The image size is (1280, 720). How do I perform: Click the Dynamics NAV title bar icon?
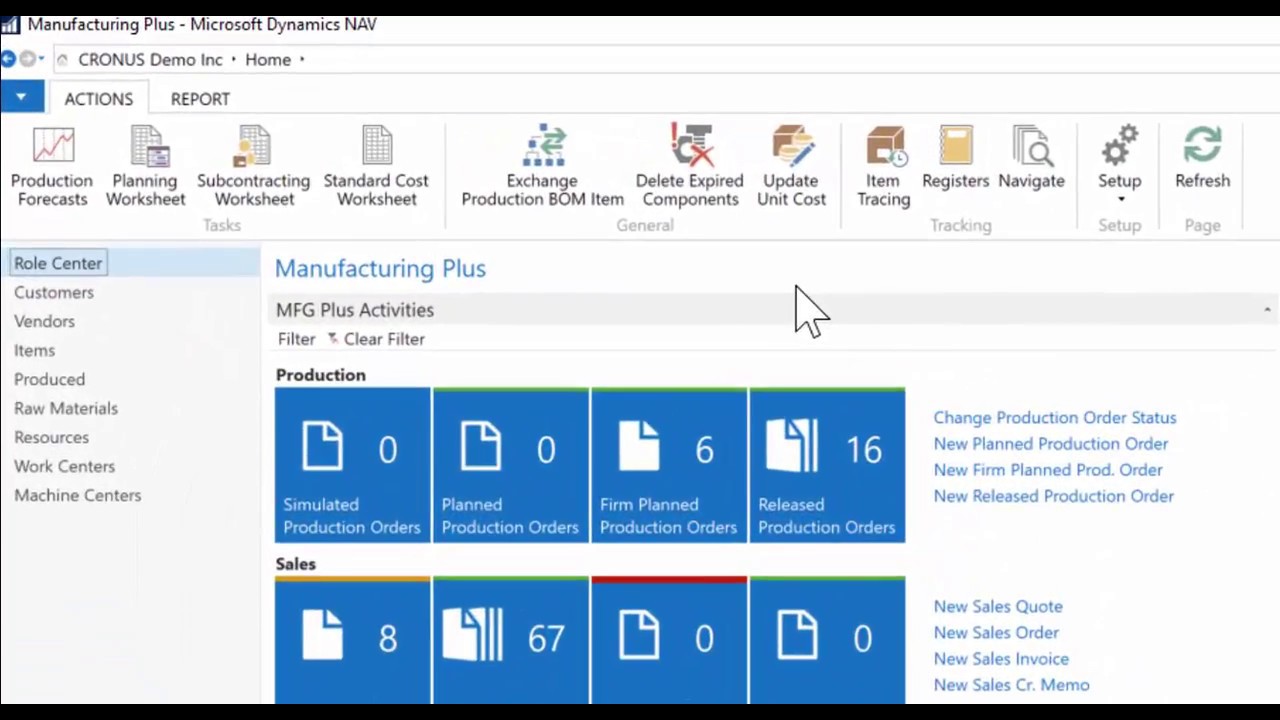pyautogui.click(x=10, y=24)
